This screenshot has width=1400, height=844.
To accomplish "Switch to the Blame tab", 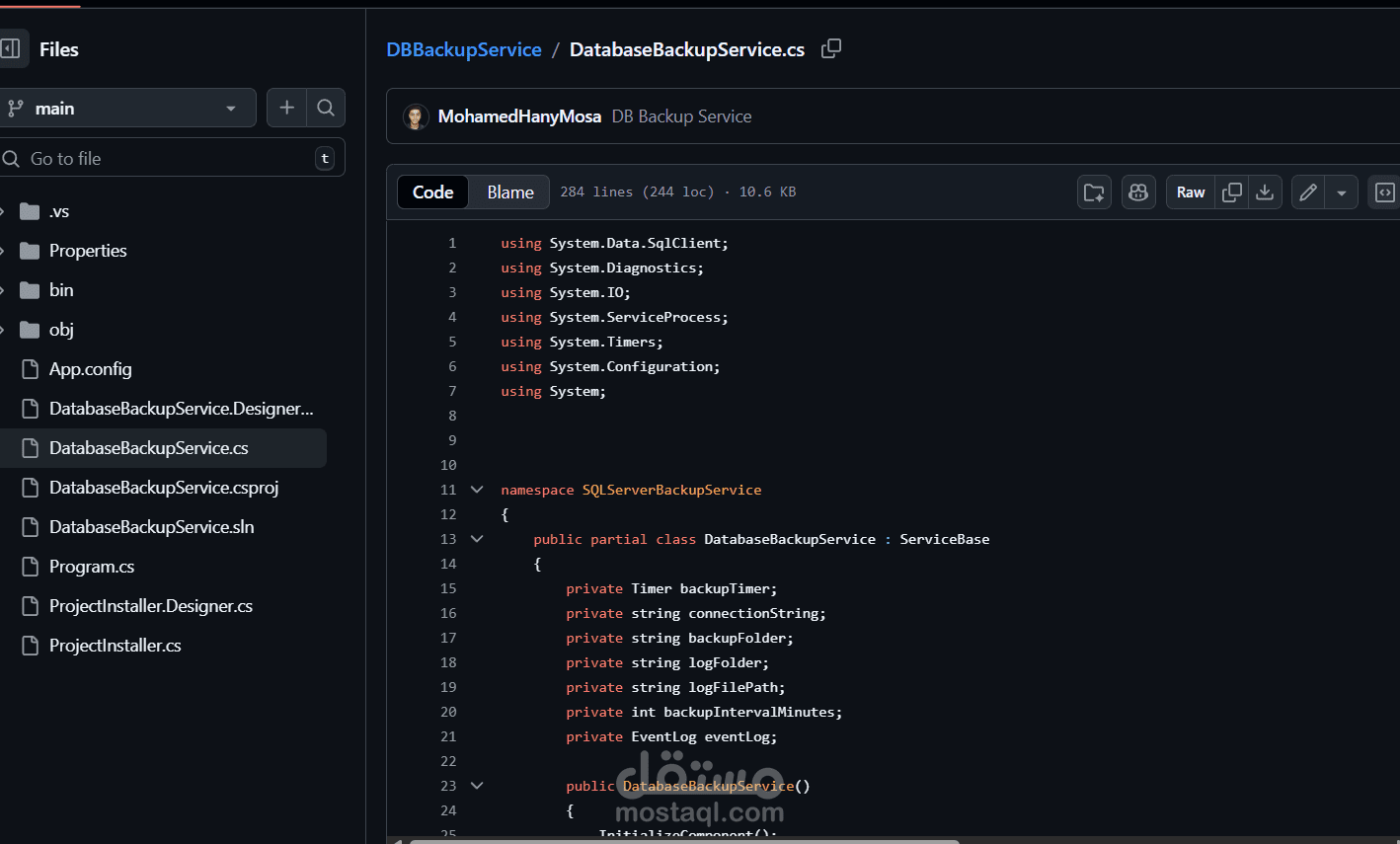I will 508,192.
